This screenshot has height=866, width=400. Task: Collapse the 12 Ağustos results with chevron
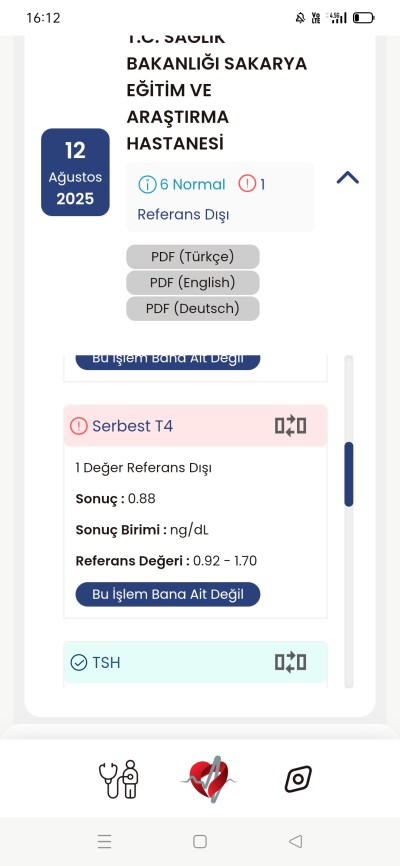click(348, 178)
